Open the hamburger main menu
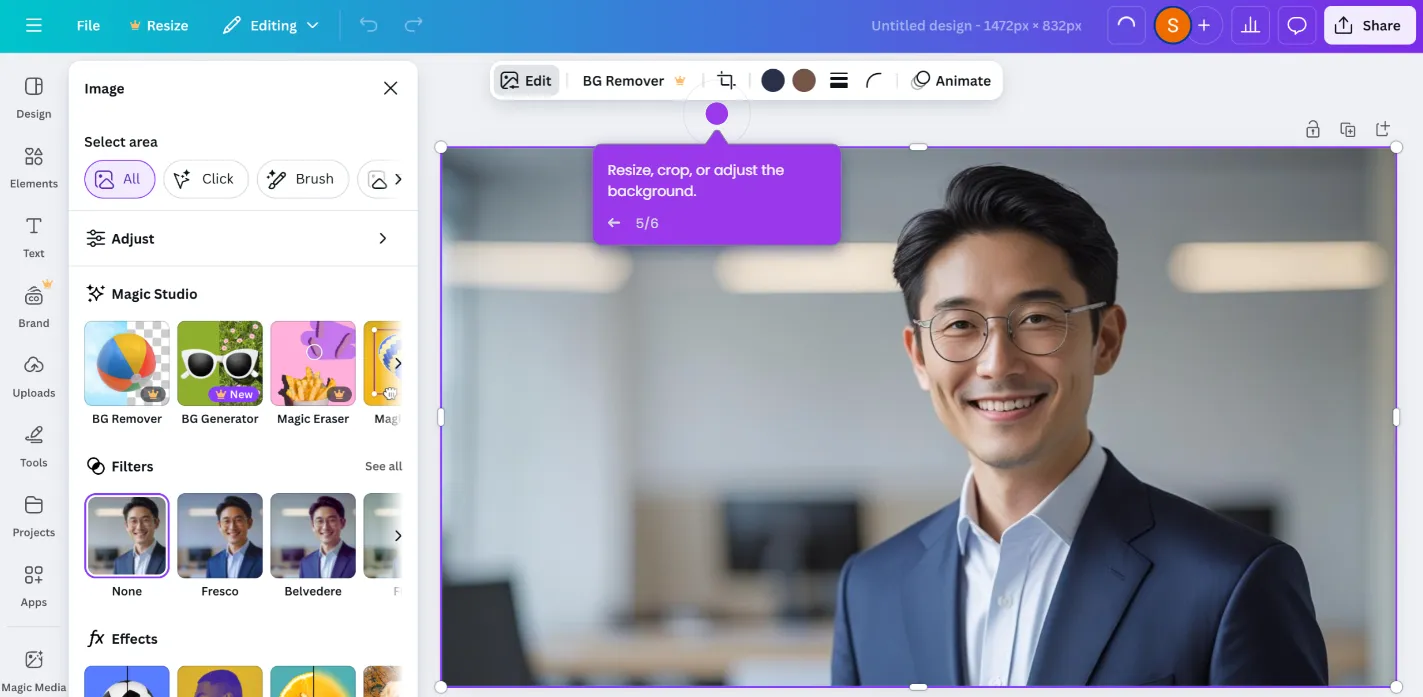Viewport: 1423px width, 697px height. coord(34,26)
